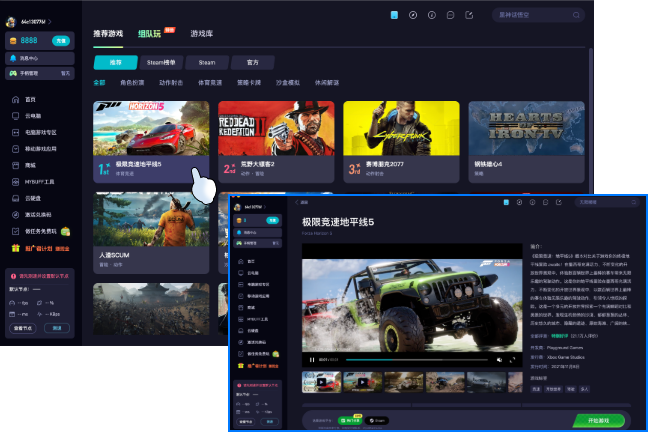Screen dimensions: 648x432
Task: Click the green 开始游戏 start game button
Action: click(x=598, y=420)
